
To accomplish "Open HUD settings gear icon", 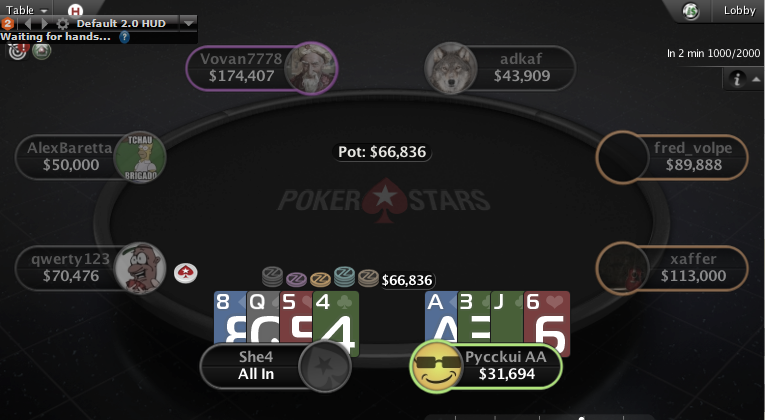I will (x=62, y=23).
